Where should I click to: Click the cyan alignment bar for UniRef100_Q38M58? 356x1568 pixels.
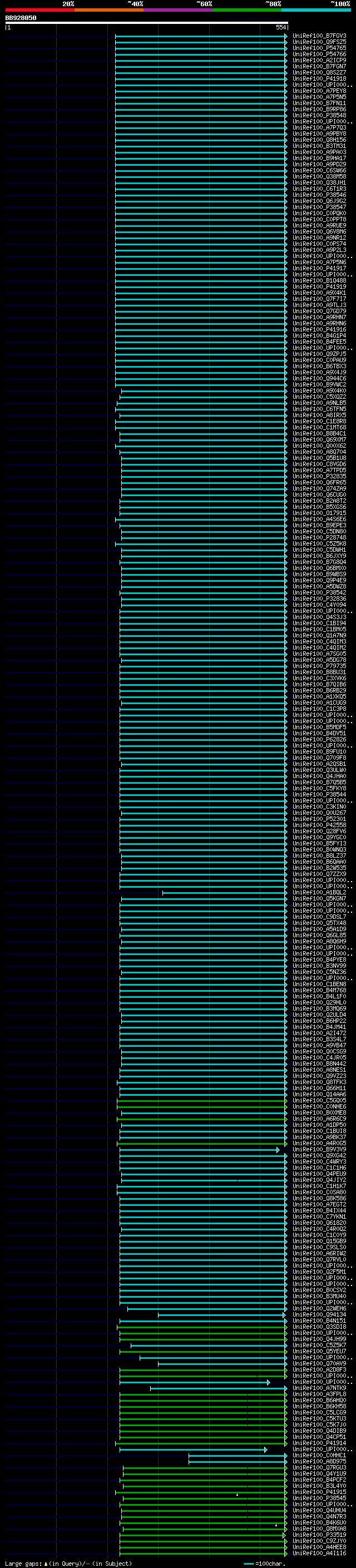[201, 176]
